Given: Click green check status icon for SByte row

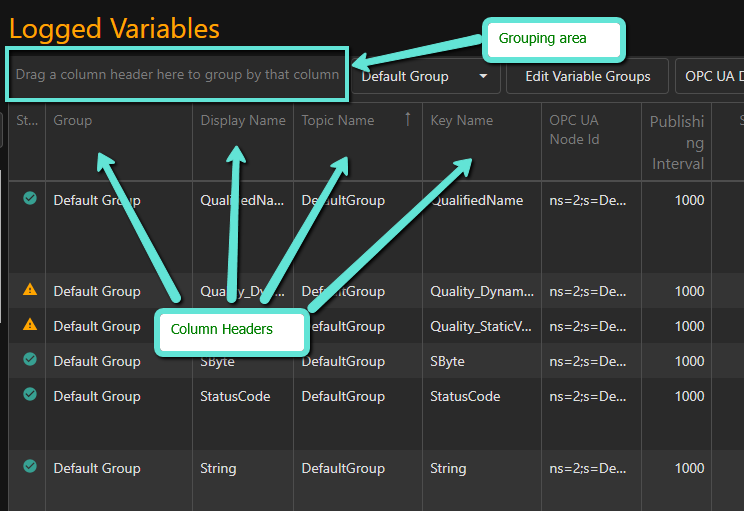Looking at the screenshot, I should [x=30, y=359].
